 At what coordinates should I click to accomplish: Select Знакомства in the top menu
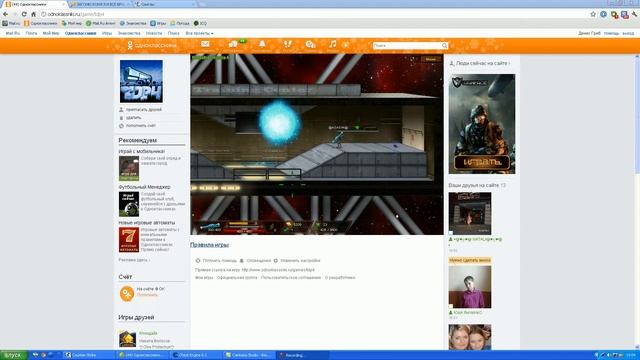click(129, 33)
